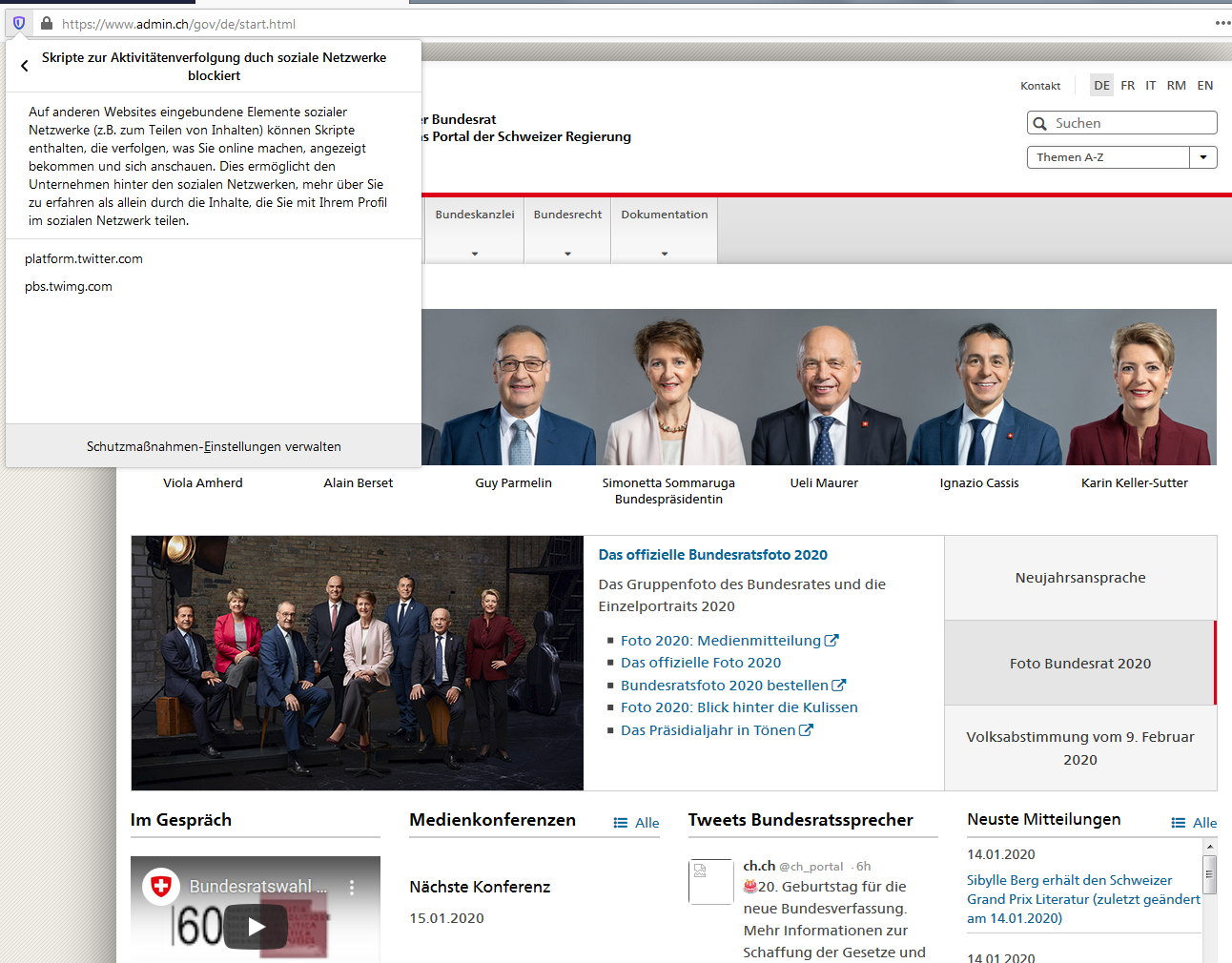Play the Bundesratswahl YouTube video

pos(256,926)
